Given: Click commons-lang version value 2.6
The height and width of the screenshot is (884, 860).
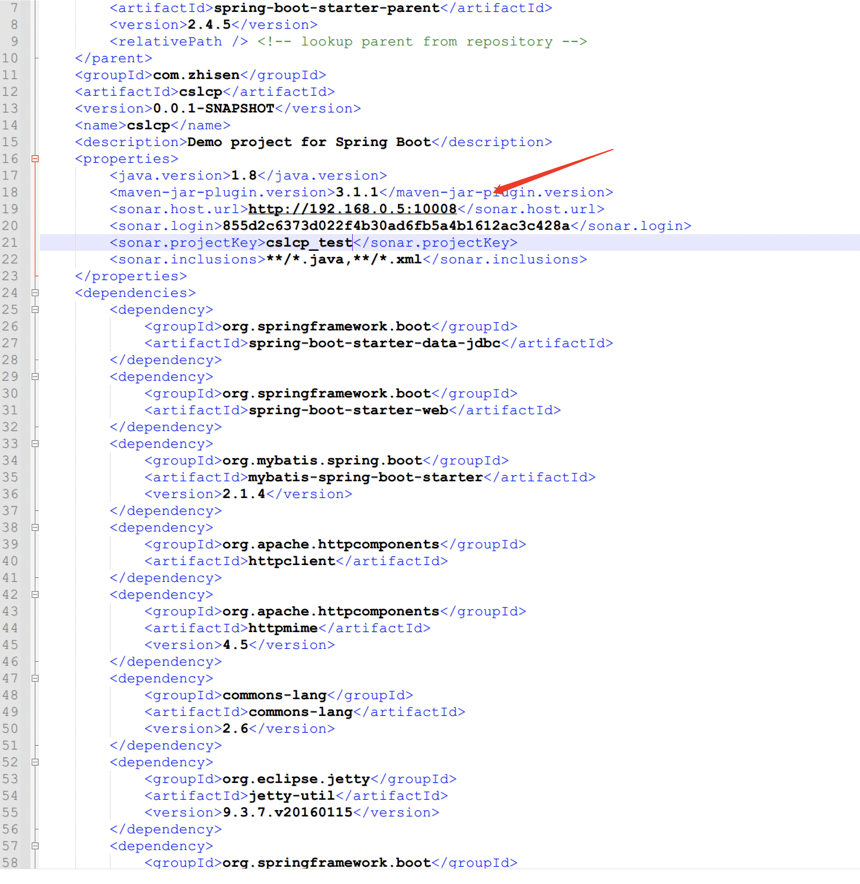Looking at the screenshot, I should (x=235, y=729).
